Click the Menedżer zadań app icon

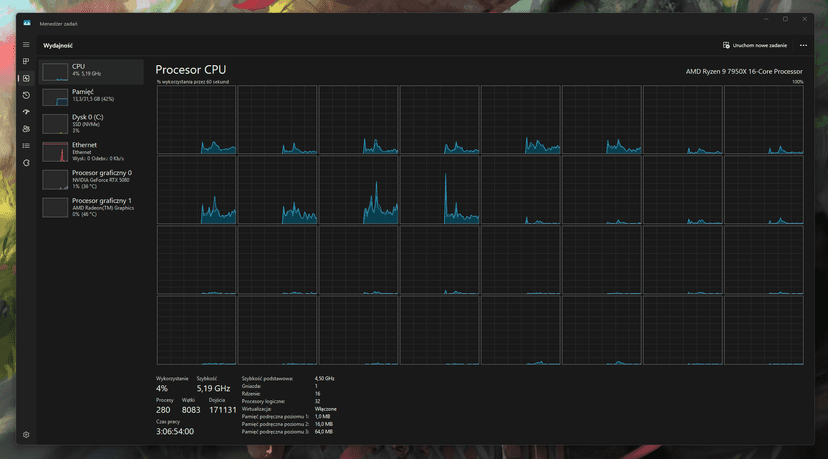point(27,21)
